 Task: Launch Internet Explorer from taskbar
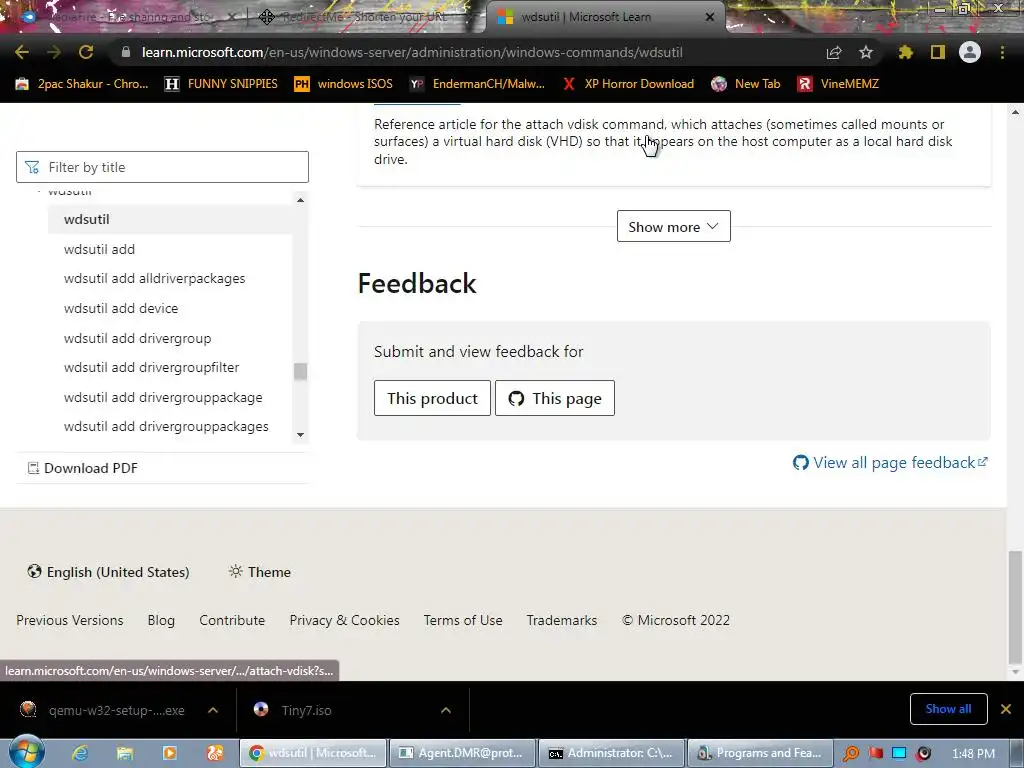80,753
